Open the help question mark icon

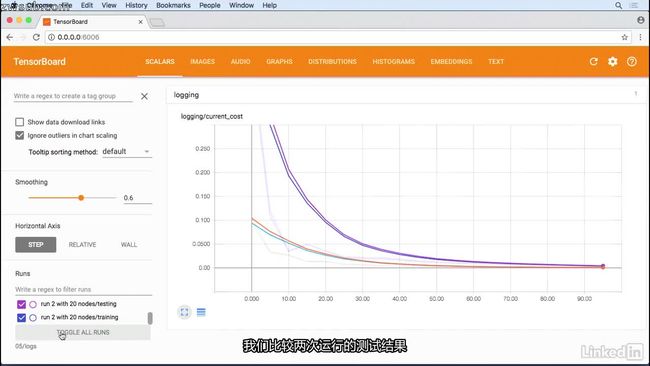tap(632, 61)
